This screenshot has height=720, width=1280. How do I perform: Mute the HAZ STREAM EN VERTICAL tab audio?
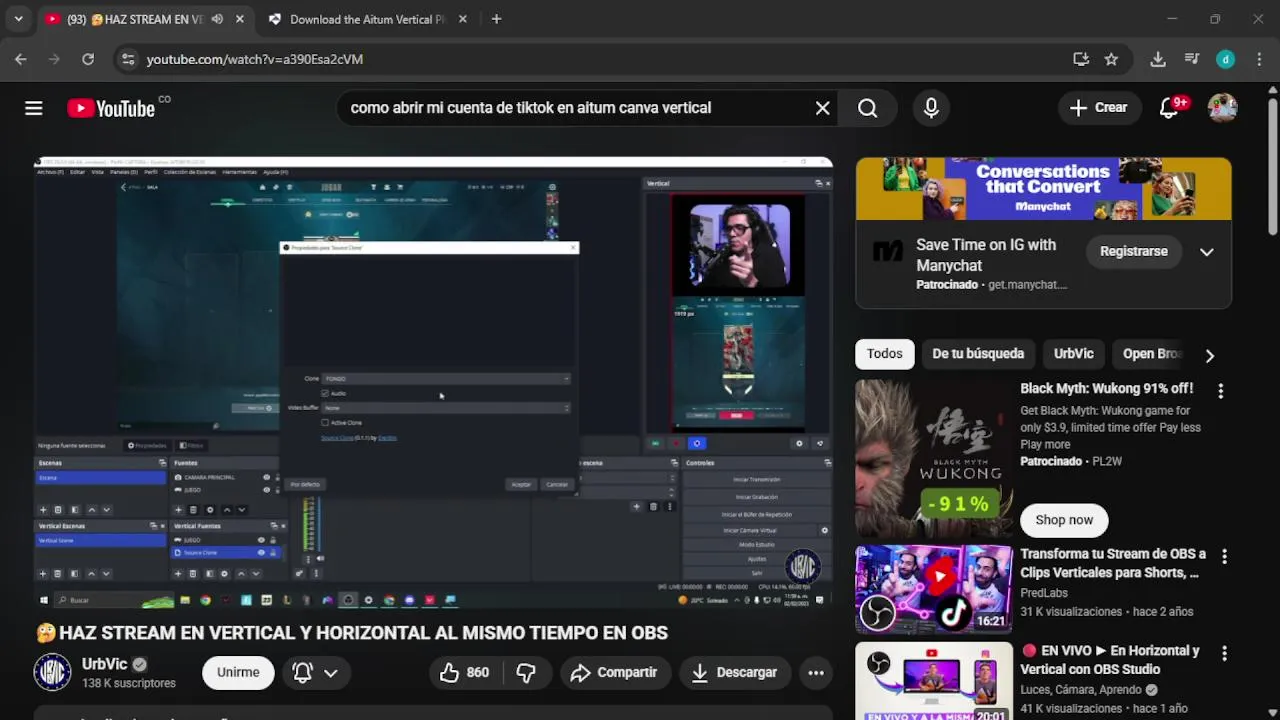click(217, 19)
